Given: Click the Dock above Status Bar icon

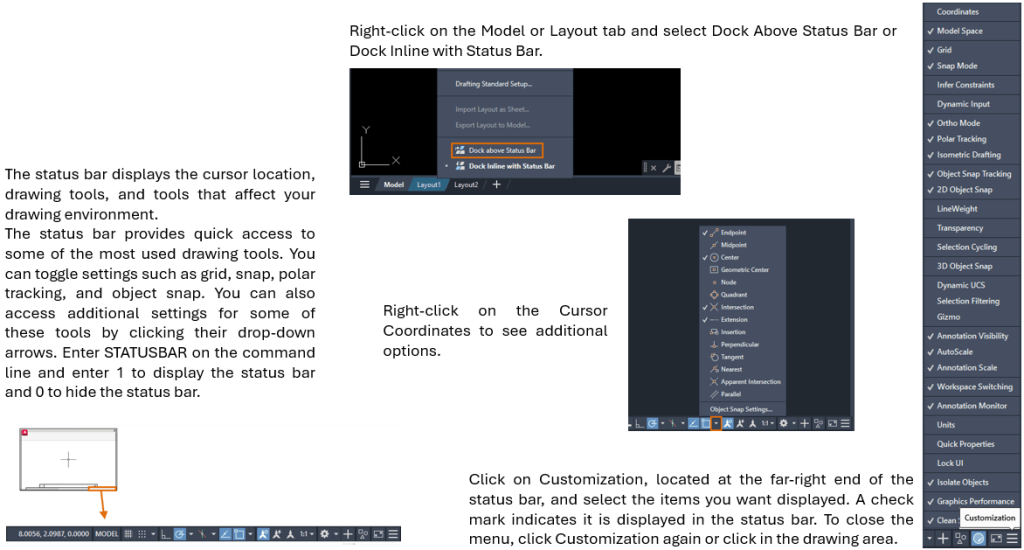Looking at the screenshot, I should tap(461, 150).
